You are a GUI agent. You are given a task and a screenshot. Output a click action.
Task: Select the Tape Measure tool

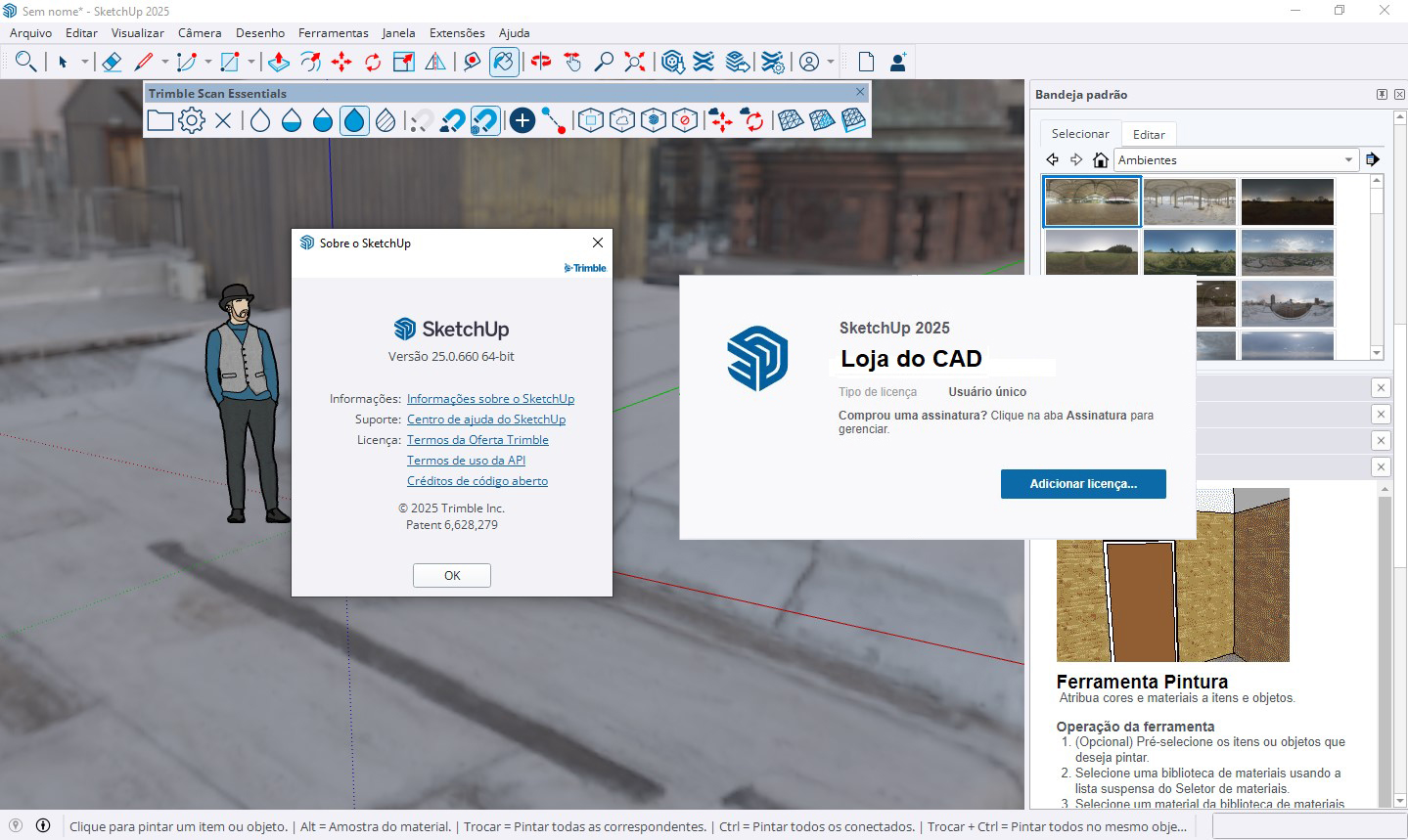coord(473,62)
